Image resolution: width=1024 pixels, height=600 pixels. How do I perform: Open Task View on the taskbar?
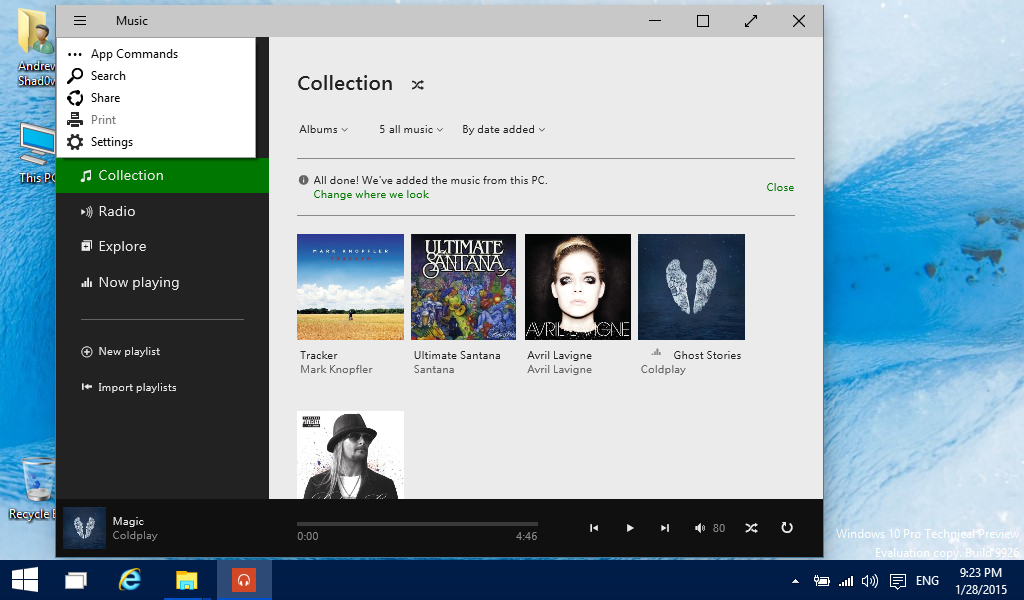click(76, 580)
